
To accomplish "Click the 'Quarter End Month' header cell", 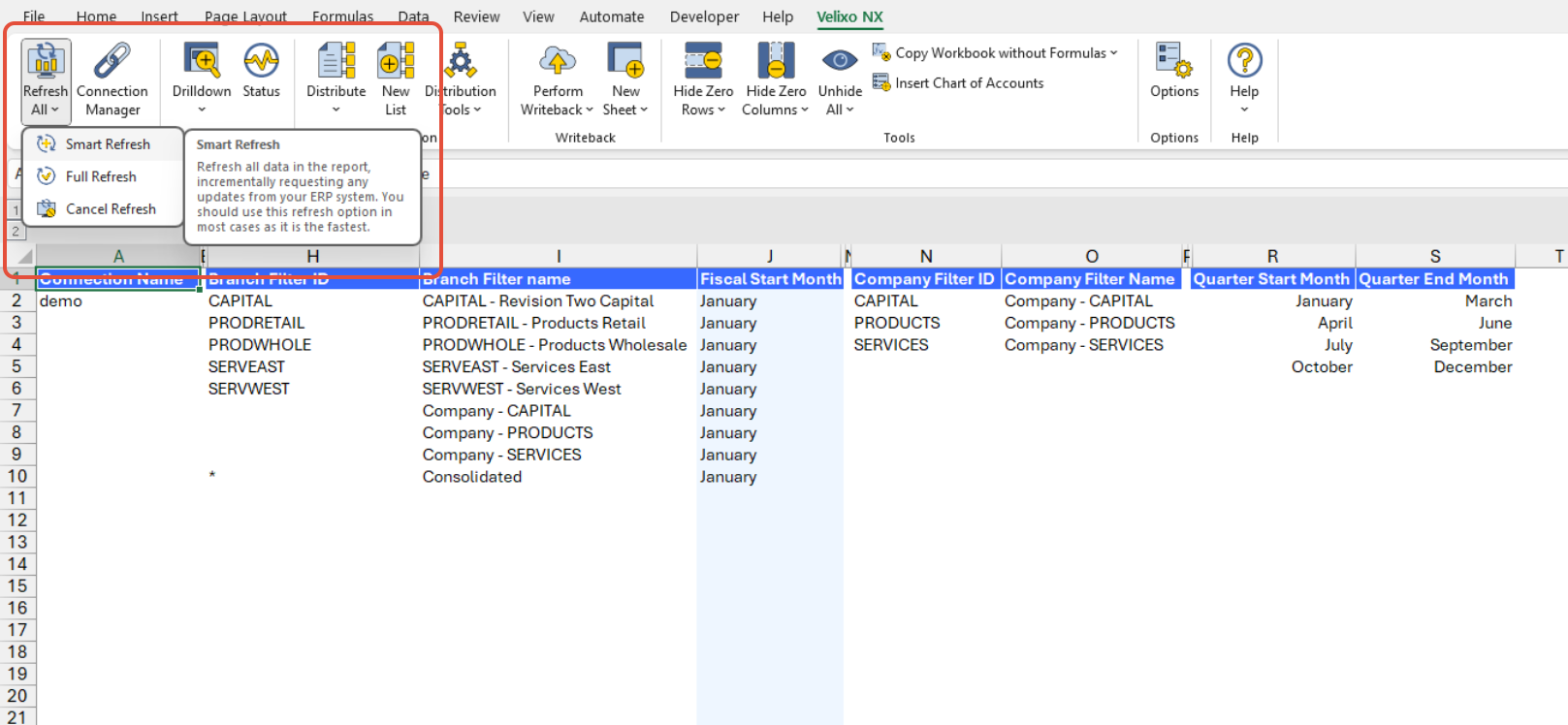I will pos(1435,279).
